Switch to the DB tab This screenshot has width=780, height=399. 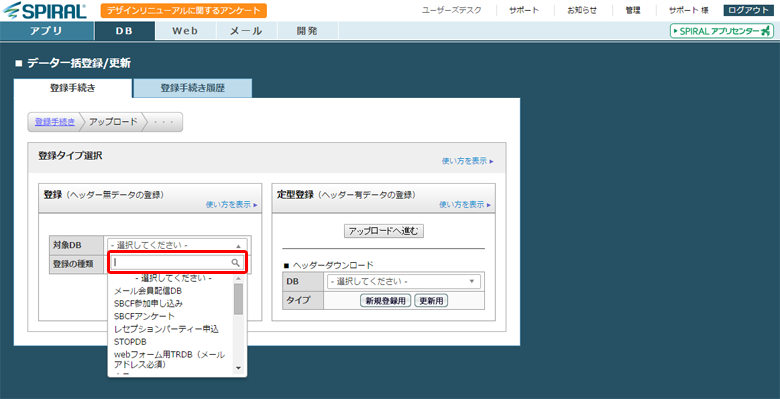(x=124, y=31)
